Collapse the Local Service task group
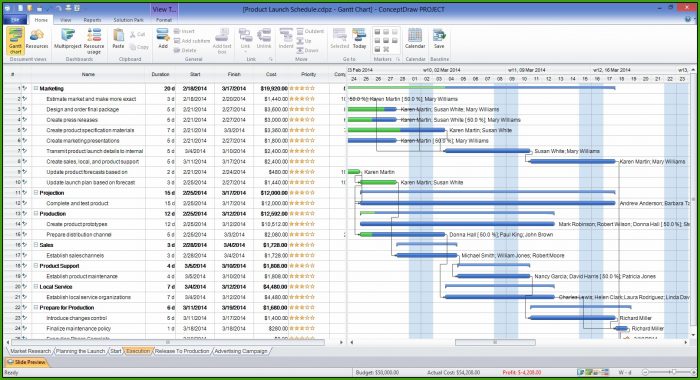The image size is (700, 380). [x=36, y=287]
